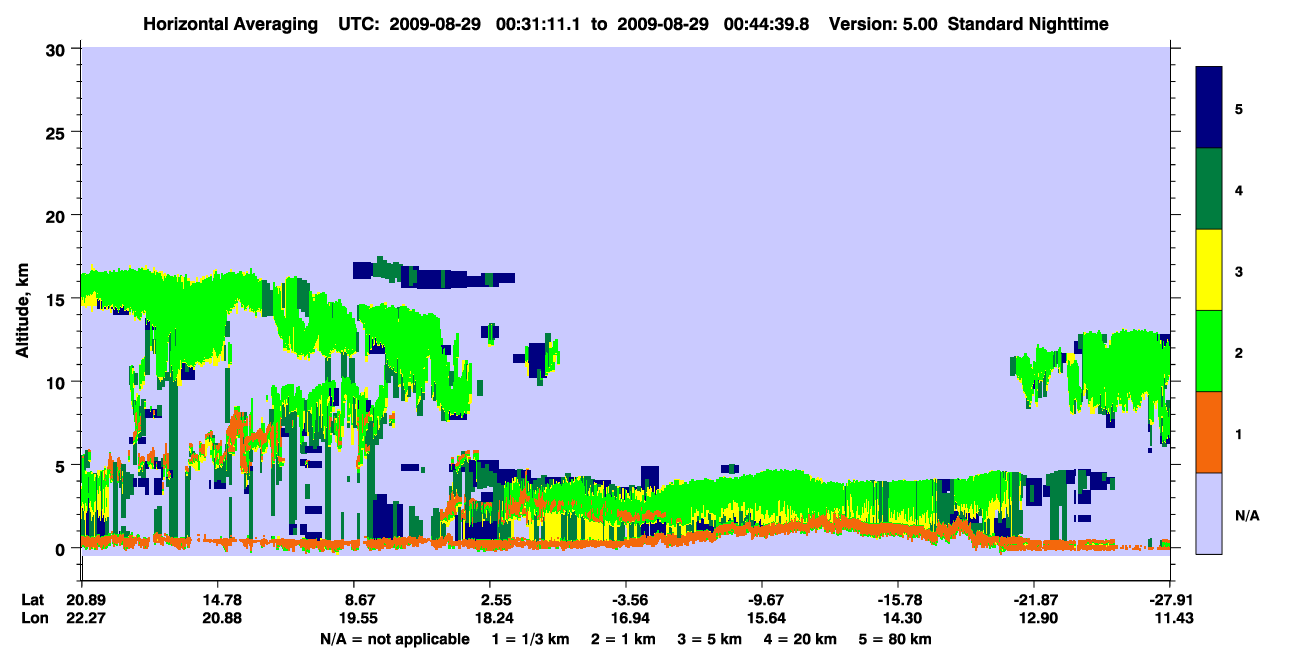Click the colorbar label 3
The image size is (1300, 667).
(1239, 270)
